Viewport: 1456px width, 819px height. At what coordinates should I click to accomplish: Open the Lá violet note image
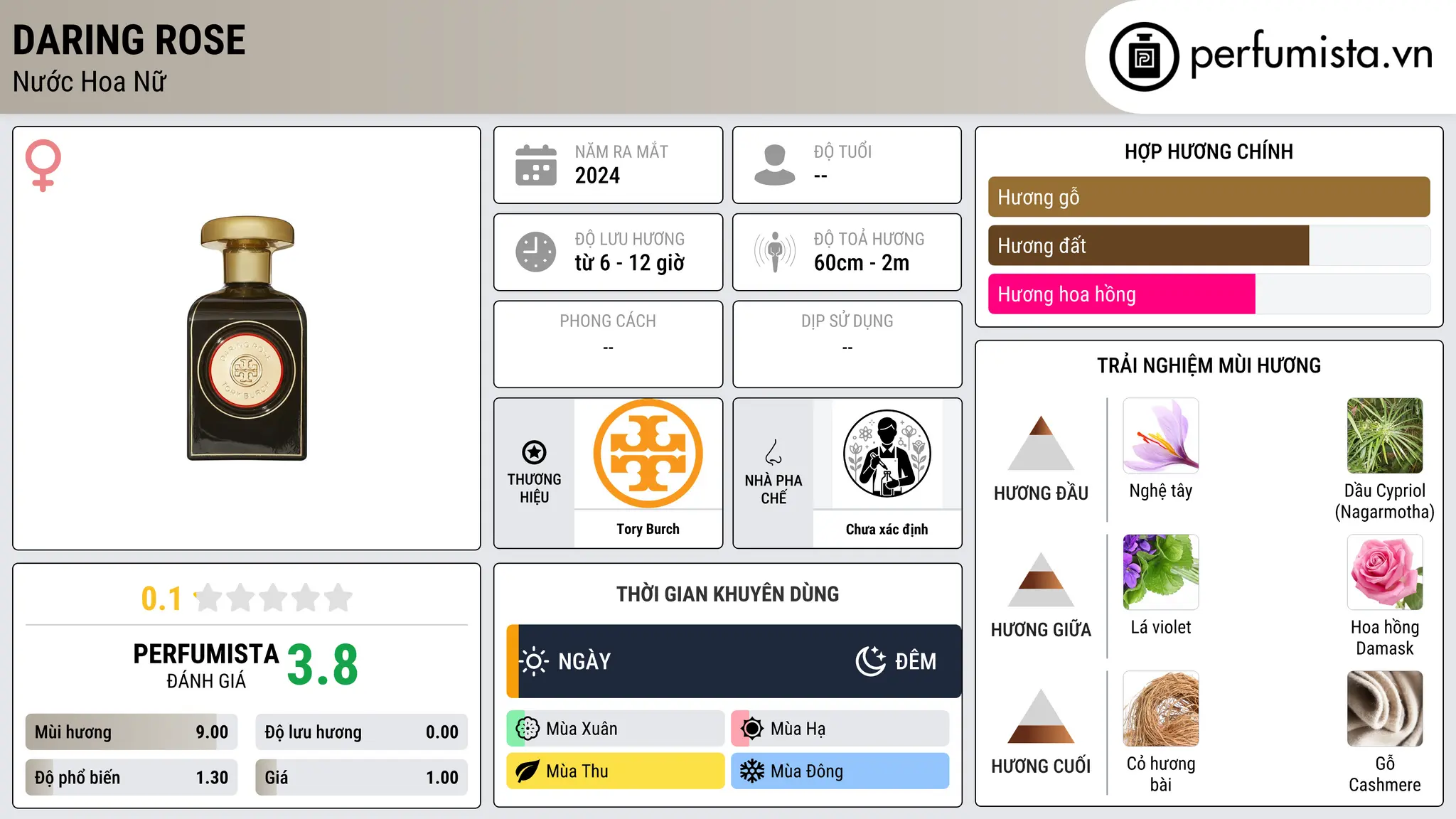1161,572
